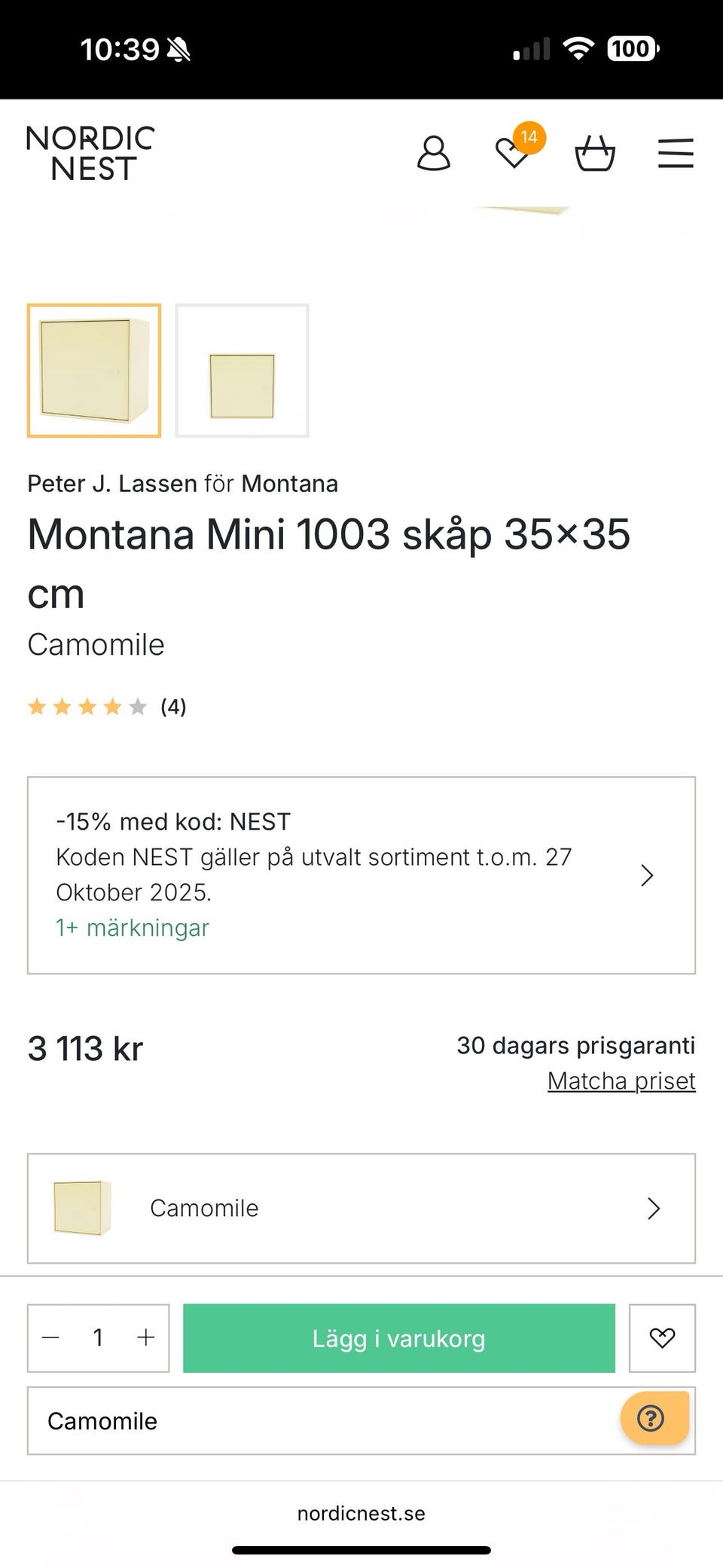Screen dimensions: 723x1568
Task: Open the bottom Camomile dropdown field
Action: (x=324, y=1421)
